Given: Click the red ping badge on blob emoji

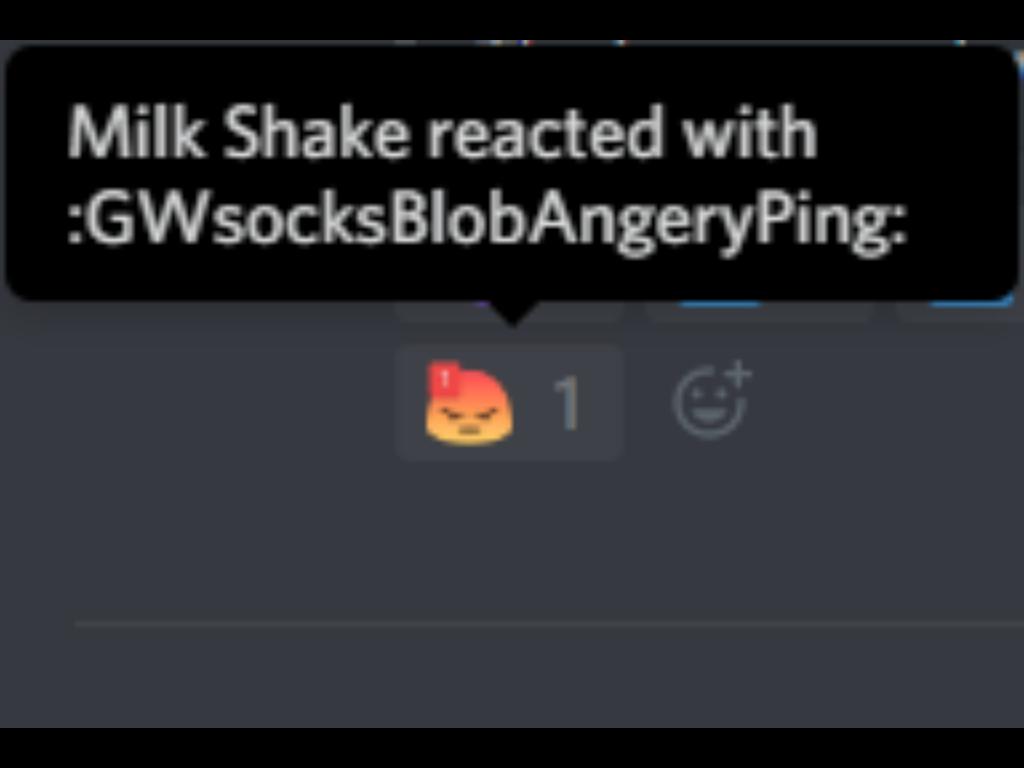Looking at the screenshot, I should pyautogui.click(x=445, y=379).
